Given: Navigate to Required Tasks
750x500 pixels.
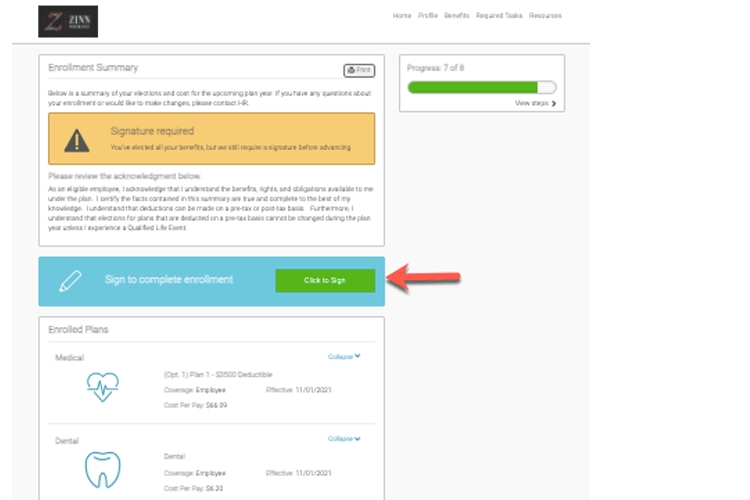Looking at the screenshot, I should coord(497,16).
